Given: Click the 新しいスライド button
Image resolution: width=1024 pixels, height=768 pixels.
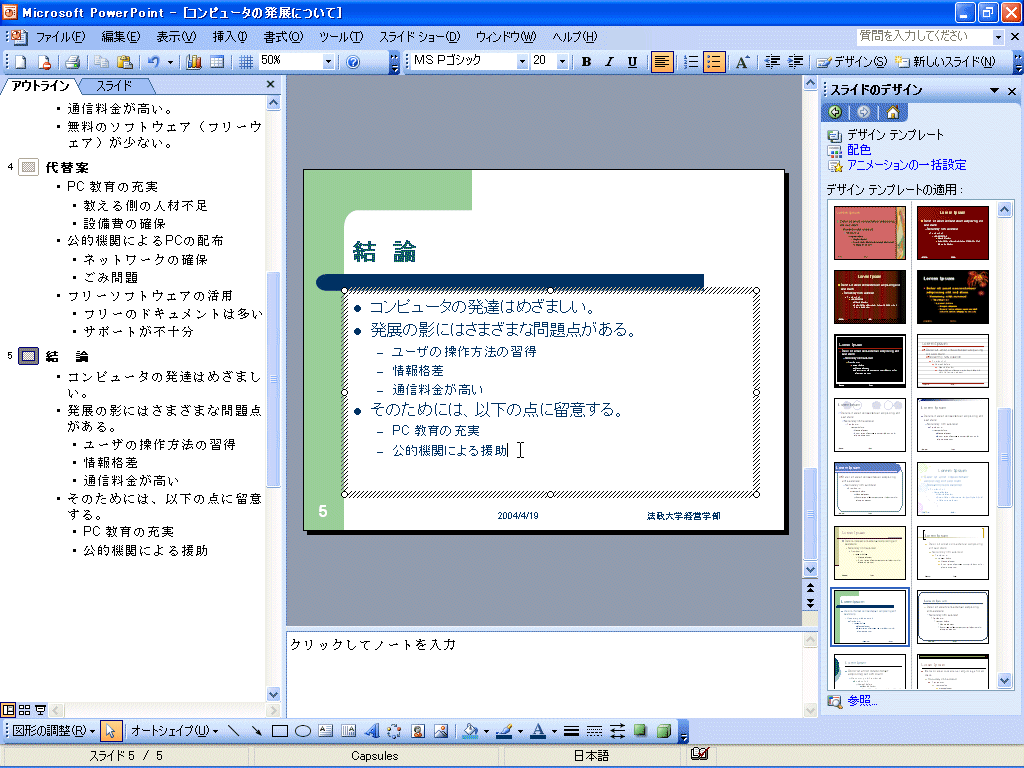Looking at the screenshot, I should coord(945,62).
